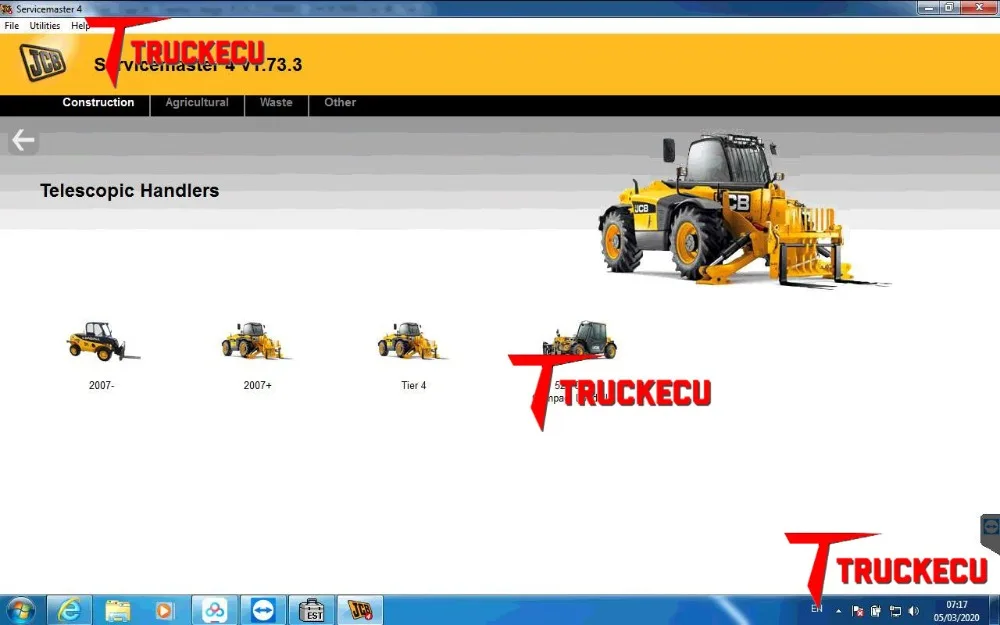The image size is (1000, 625).
Task: Open the cloud app icon in taskbar
Action: coord(215,610)
